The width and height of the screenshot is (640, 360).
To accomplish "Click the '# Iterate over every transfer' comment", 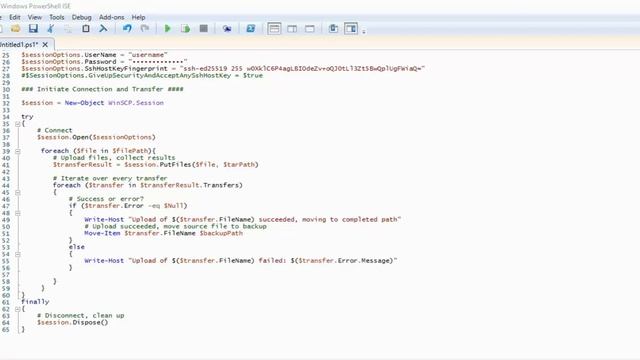I will click(x=110, y=178).
